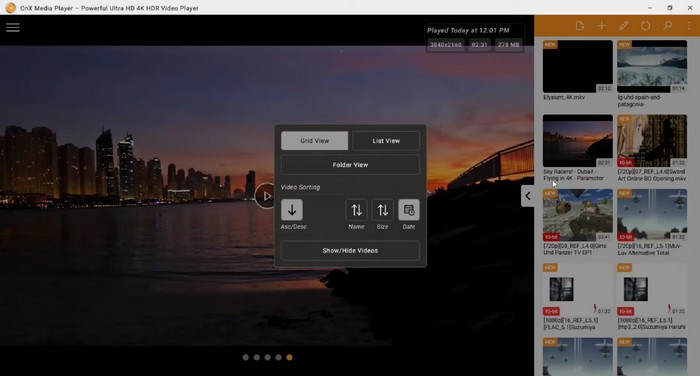
Task: Click the CnX Media Player app icon in title bar
Action: (11, 8)
